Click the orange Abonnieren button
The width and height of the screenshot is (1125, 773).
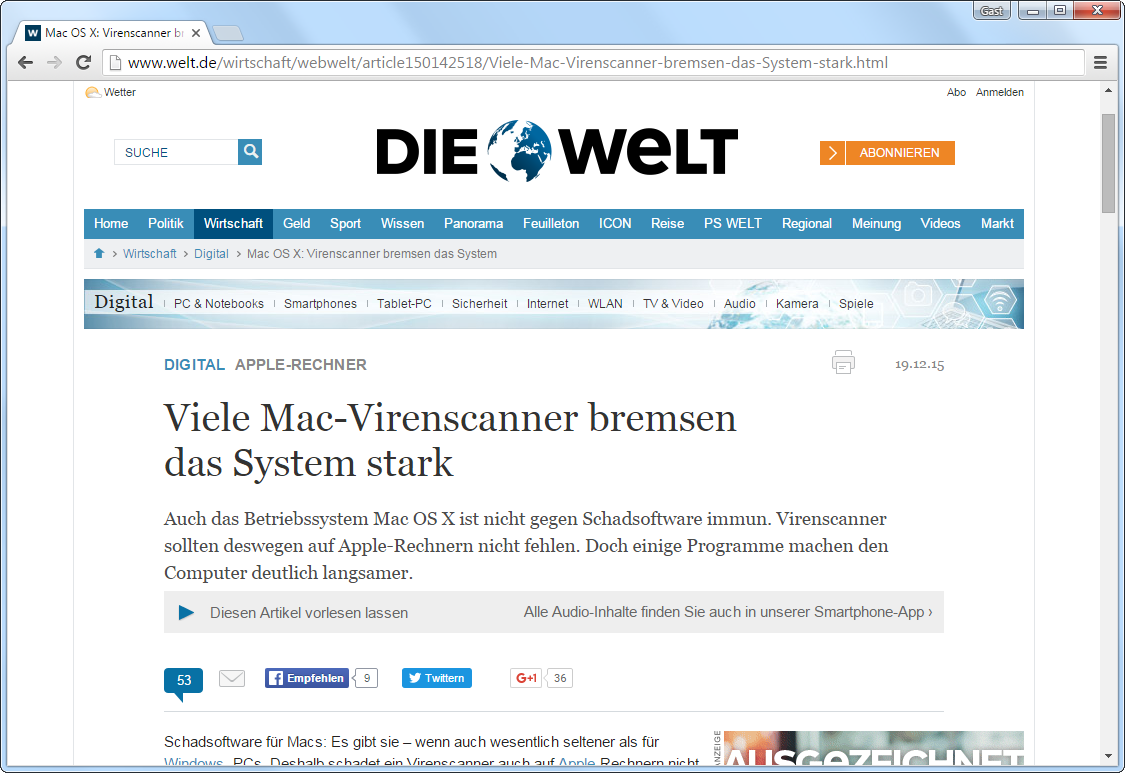(x=887, y=153)
